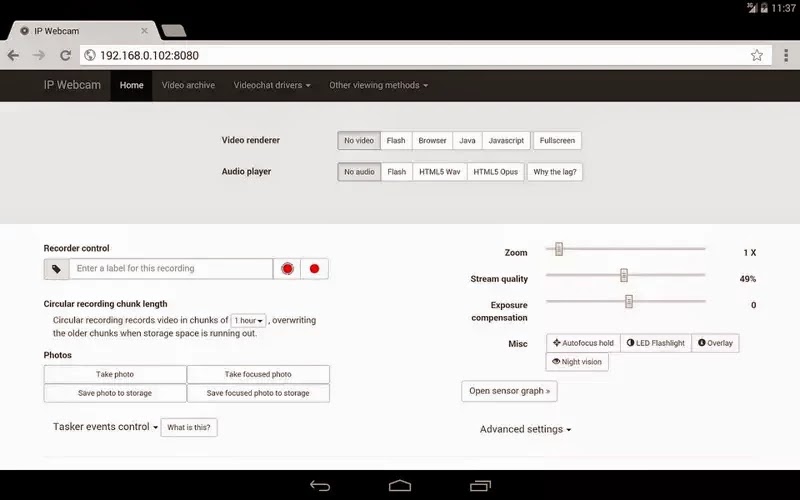Select HTML5 Opus audio player

[x=495, y=172]
